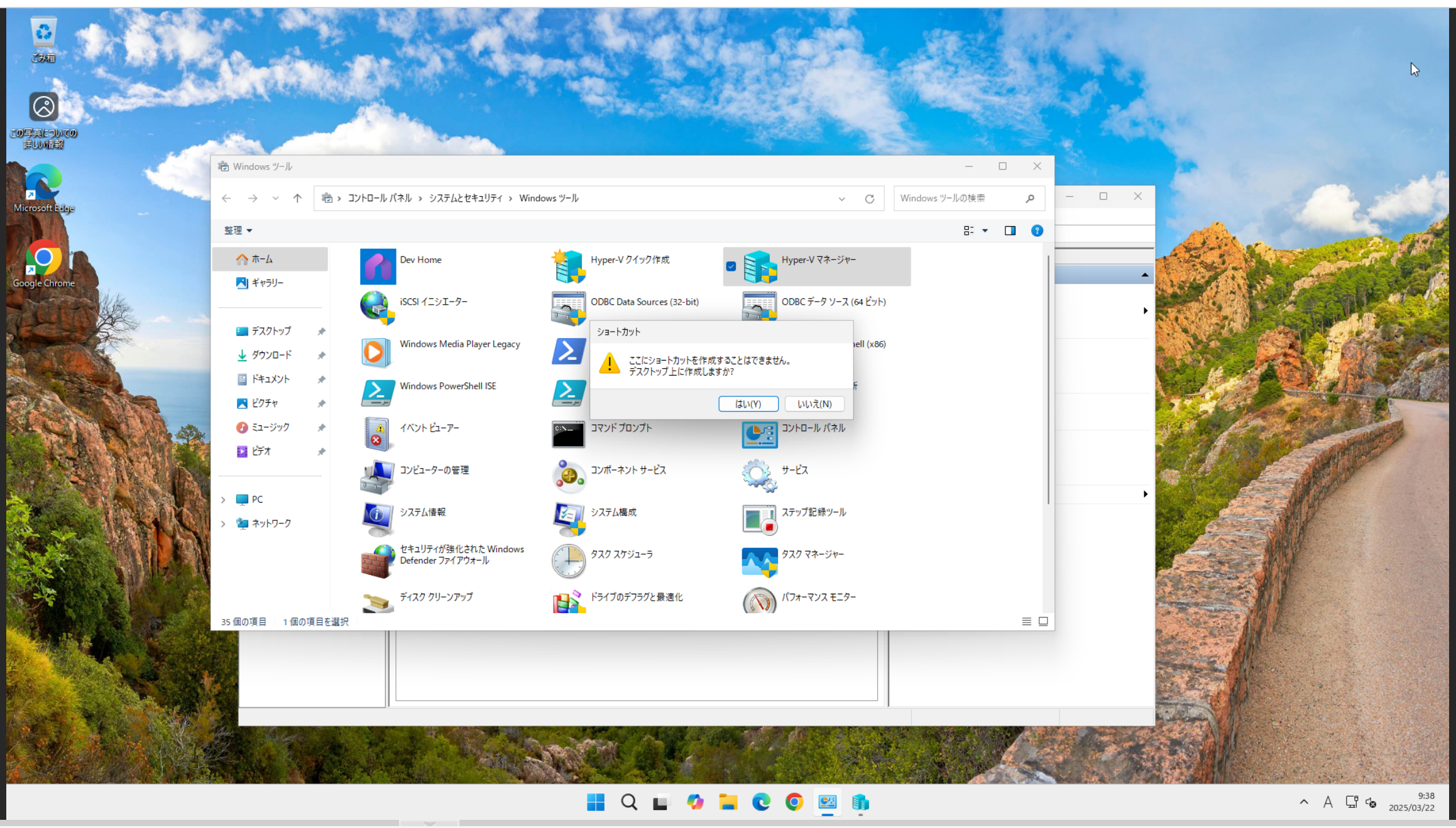Open the Task Scheduler clock icon
This screenshot has width=1456, height=828.
pos(568,560)
